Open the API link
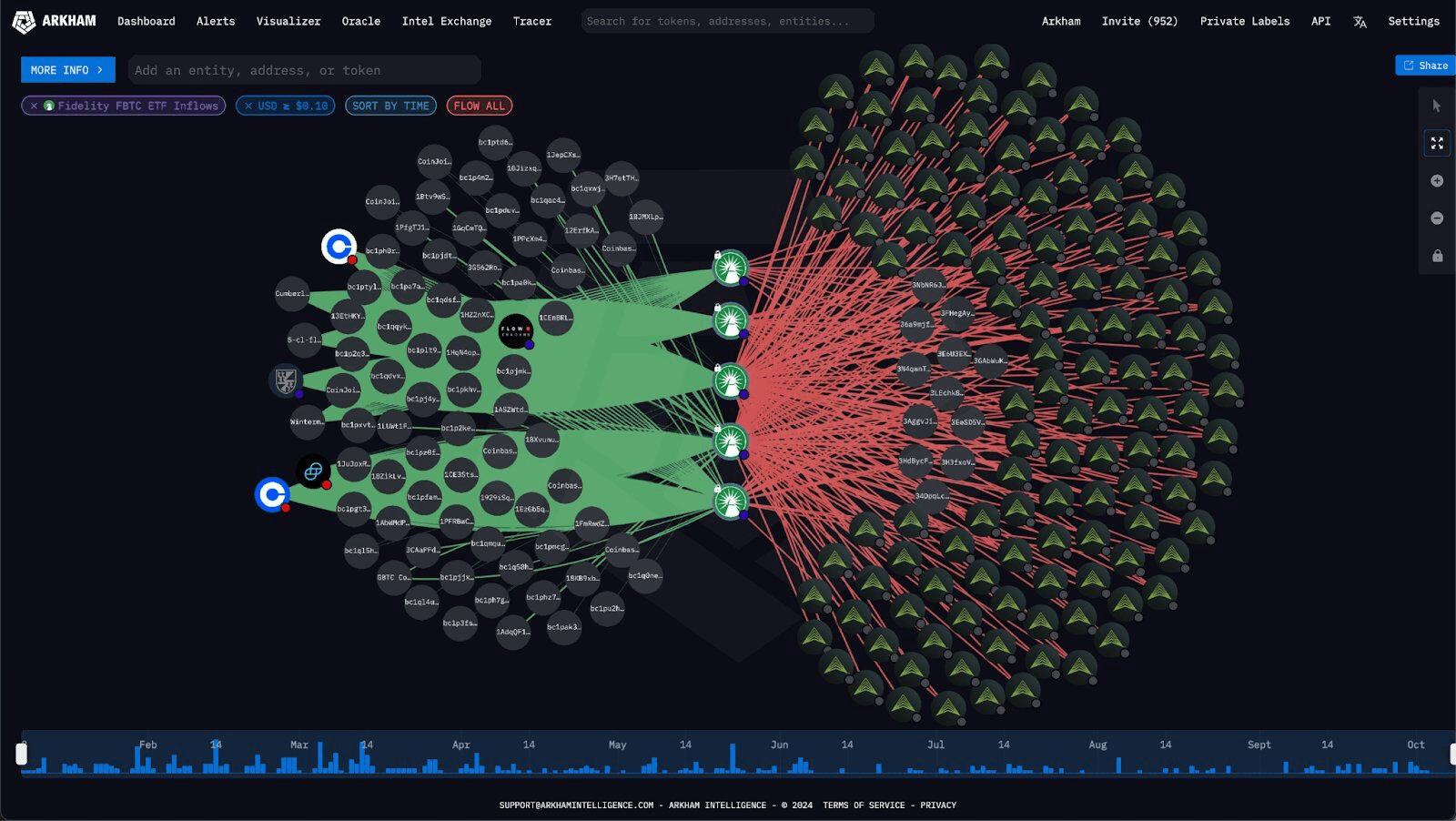 click(1320, 22)
